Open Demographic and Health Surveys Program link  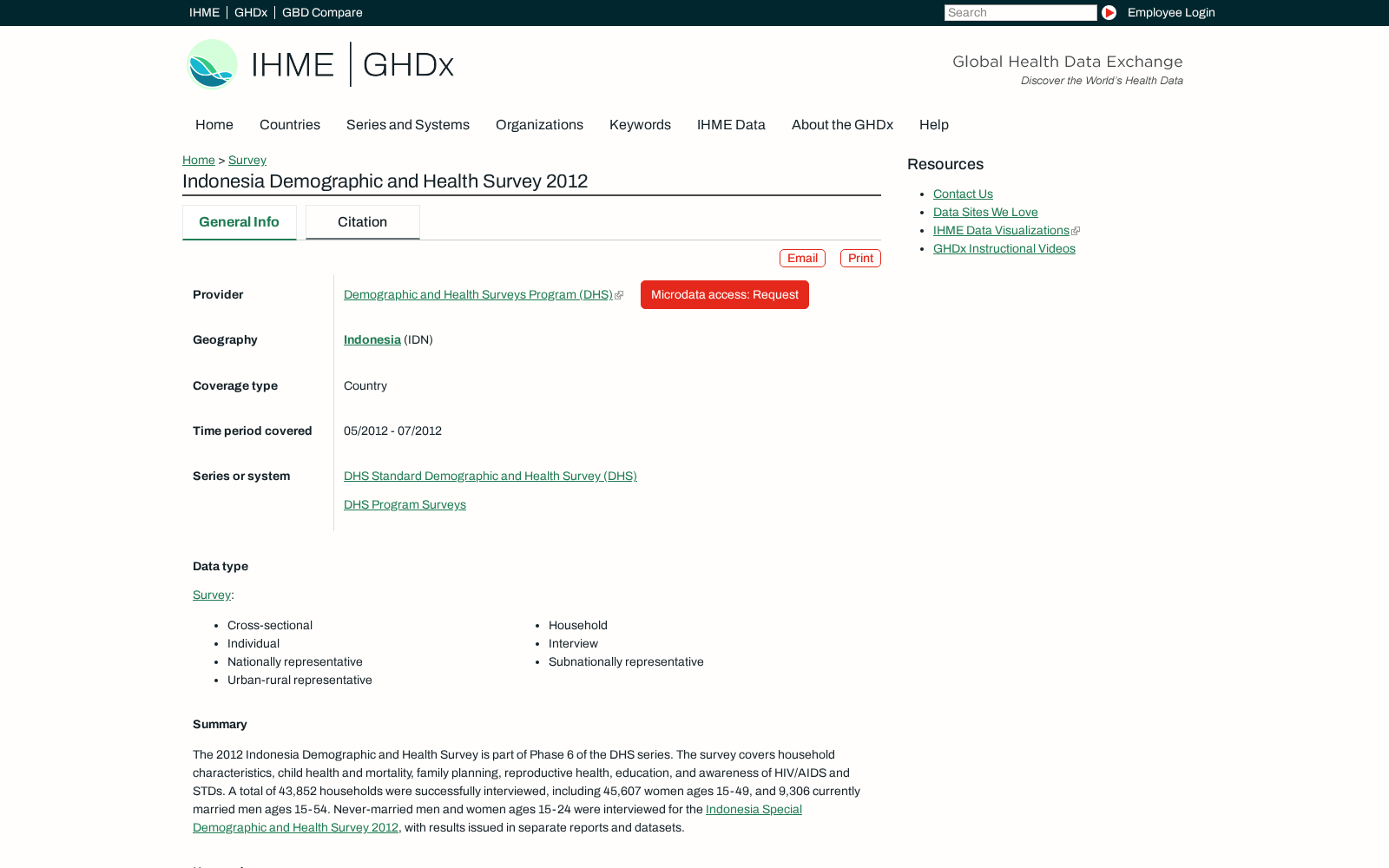[x=478, y=295]
